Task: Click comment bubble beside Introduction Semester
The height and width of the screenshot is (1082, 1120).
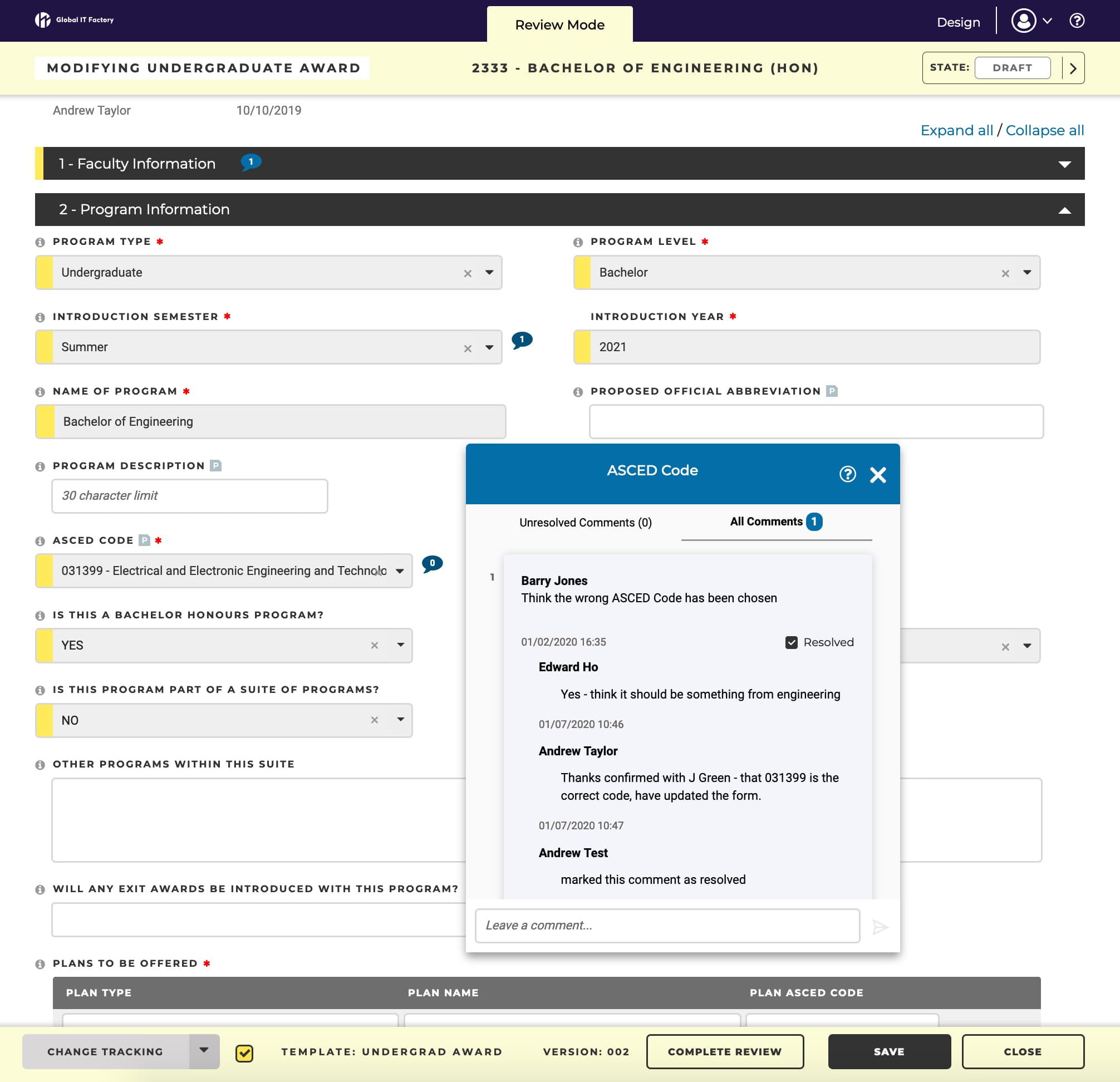Action: (x=522, y=340)
